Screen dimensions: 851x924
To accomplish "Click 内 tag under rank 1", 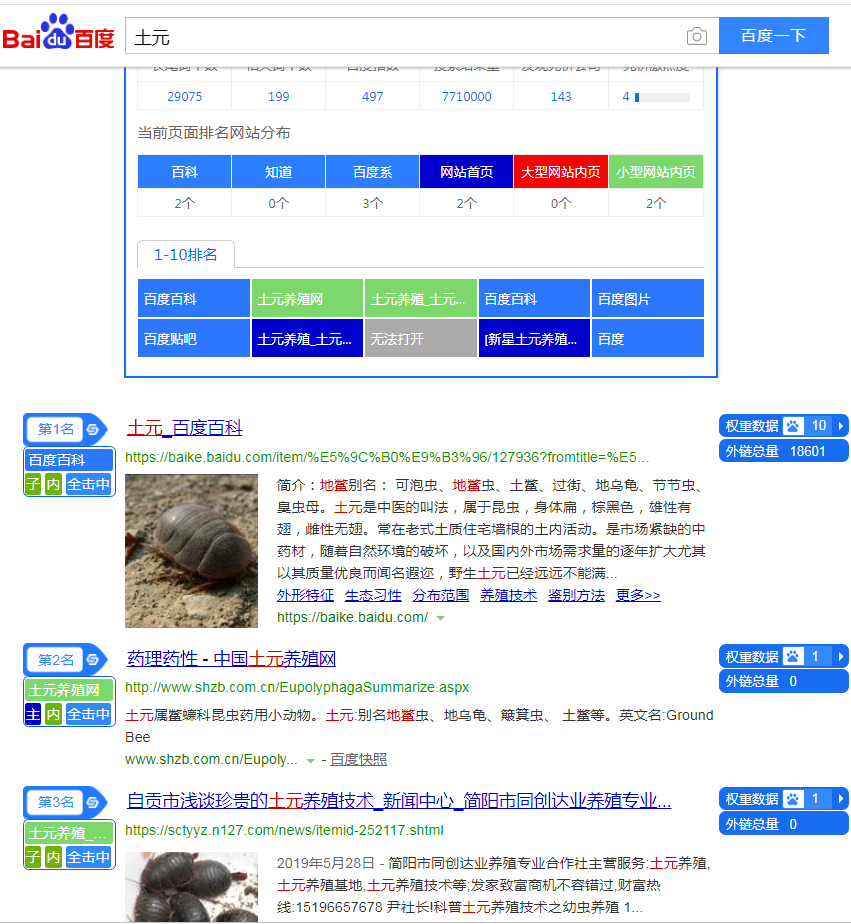I will click(54, 484).
